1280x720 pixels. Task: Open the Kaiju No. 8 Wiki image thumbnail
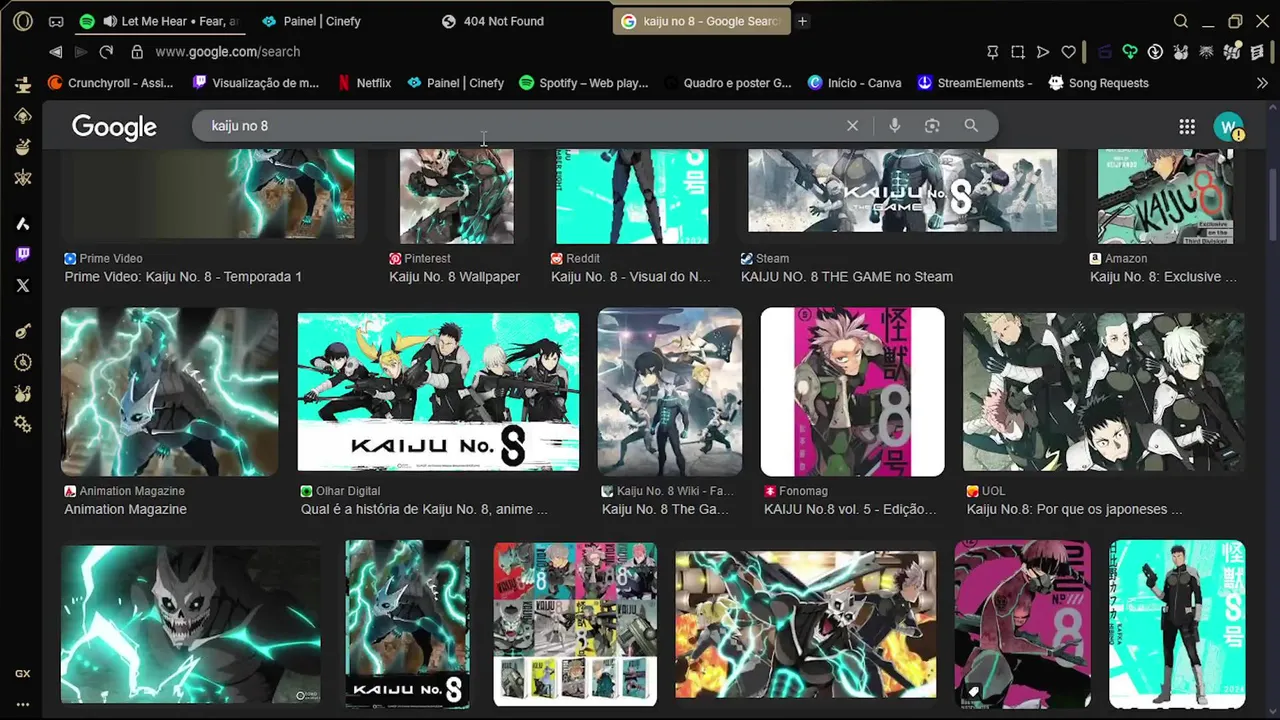click(x=670, y=392)
